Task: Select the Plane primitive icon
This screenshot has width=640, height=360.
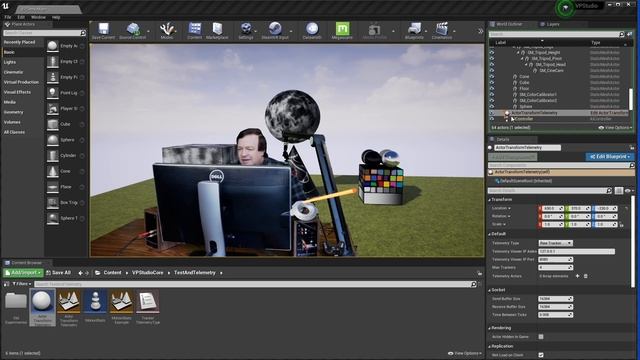Action: tap(53, 187)
